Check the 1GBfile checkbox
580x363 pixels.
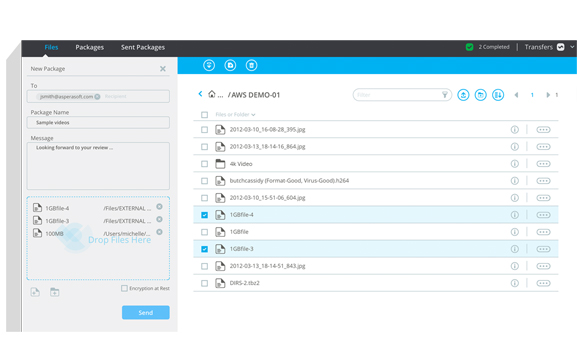pyautogui.click(x=204, y=232)
